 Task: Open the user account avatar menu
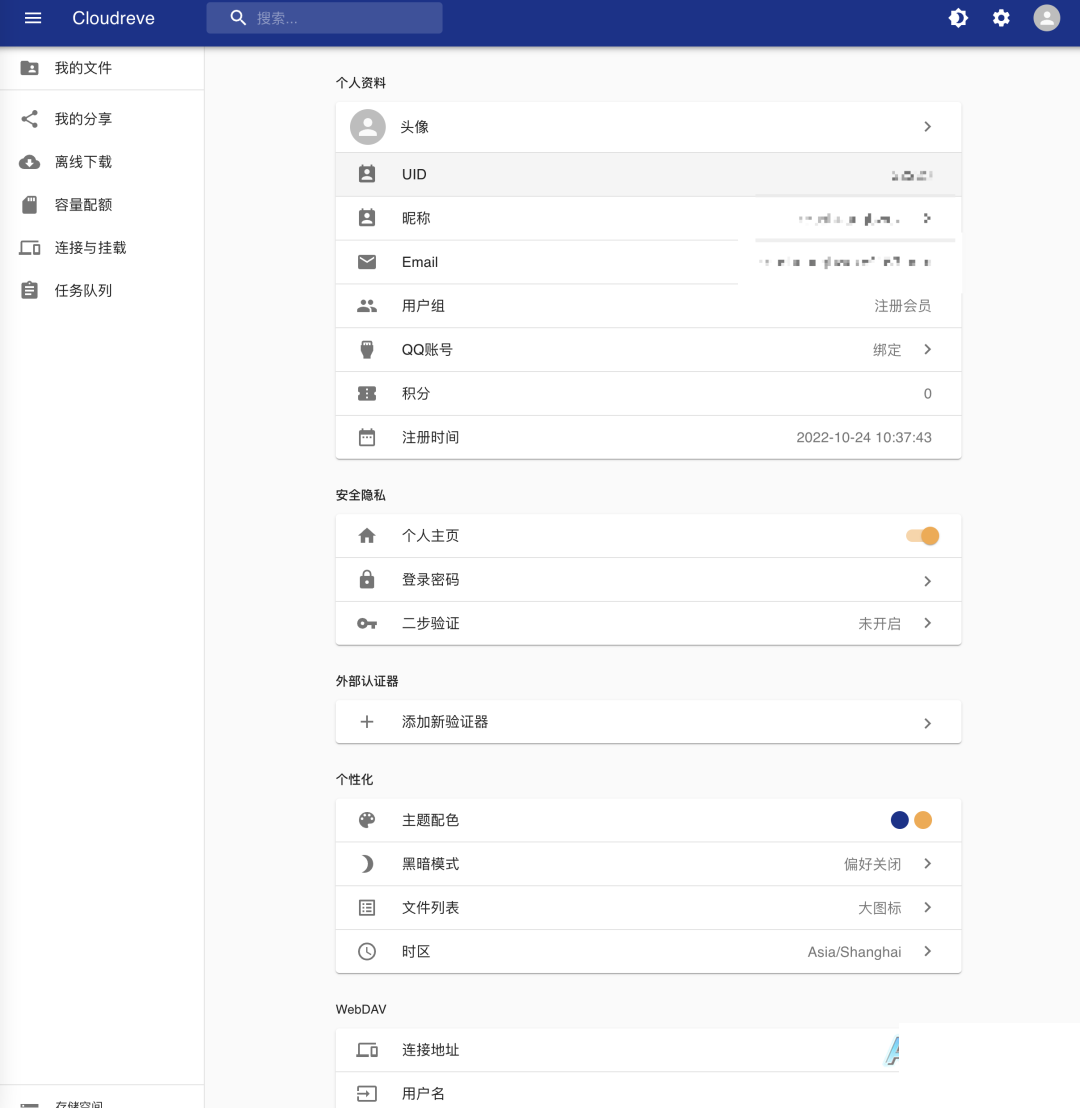point(1046,18)
